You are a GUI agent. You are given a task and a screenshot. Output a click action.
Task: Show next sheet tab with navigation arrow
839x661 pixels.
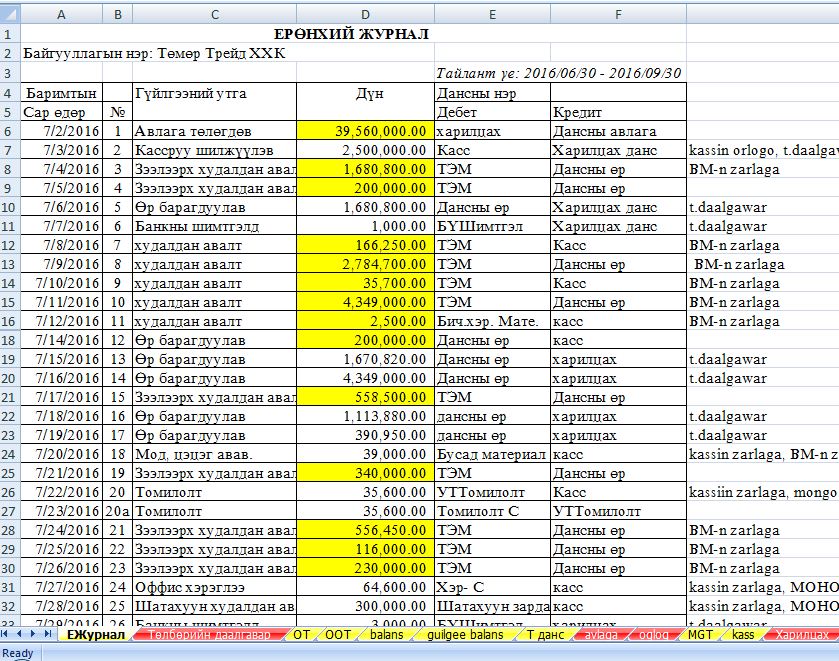pyautogui.click(x=33, y=634)
